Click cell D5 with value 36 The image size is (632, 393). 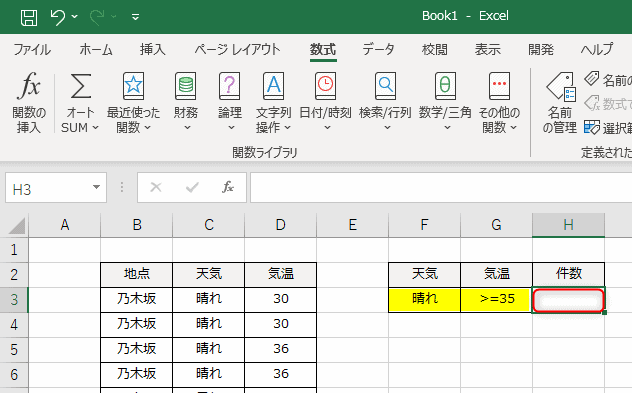coord(281,349)
